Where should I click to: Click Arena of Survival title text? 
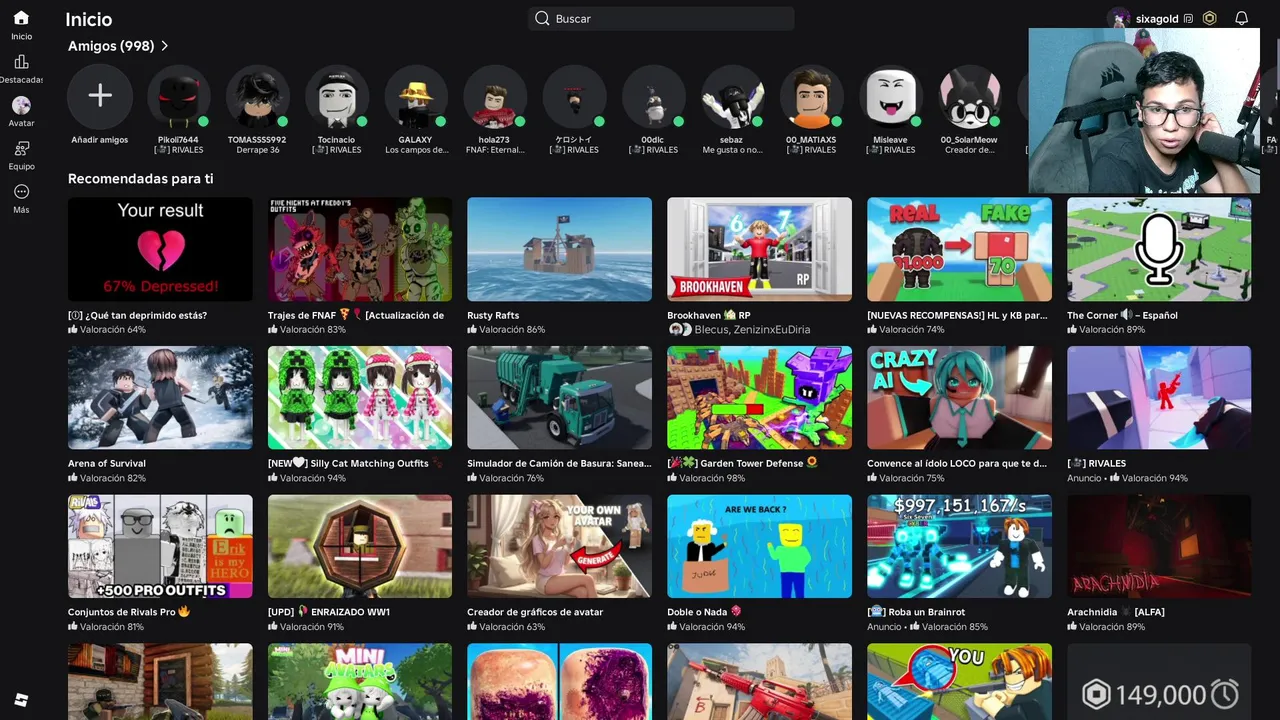107,464
